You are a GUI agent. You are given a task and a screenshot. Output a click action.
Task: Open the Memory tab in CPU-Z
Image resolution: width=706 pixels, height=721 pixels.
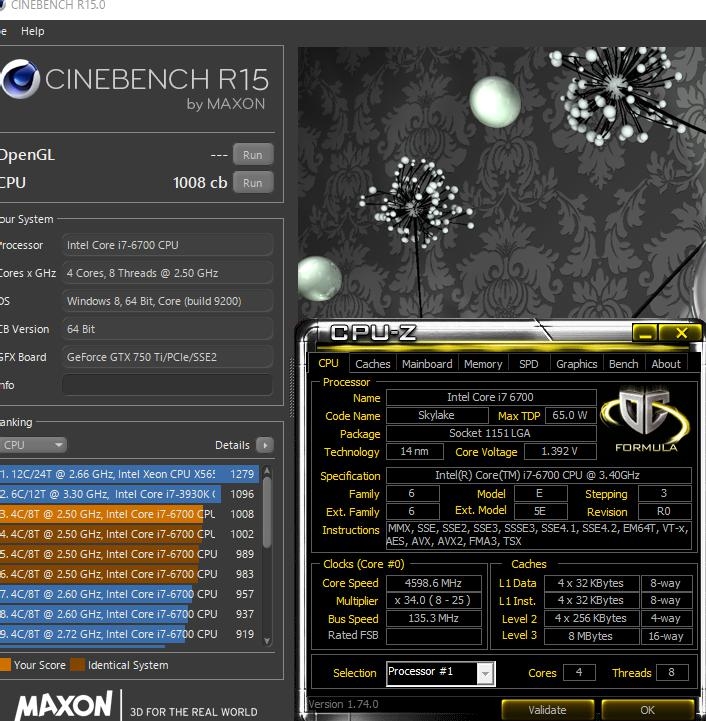(483, 364)
